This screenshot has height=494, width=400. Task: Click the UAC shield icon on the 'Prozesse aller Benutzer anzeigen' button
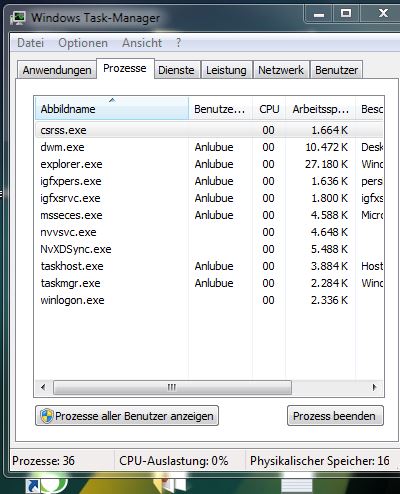pos(47,416)
